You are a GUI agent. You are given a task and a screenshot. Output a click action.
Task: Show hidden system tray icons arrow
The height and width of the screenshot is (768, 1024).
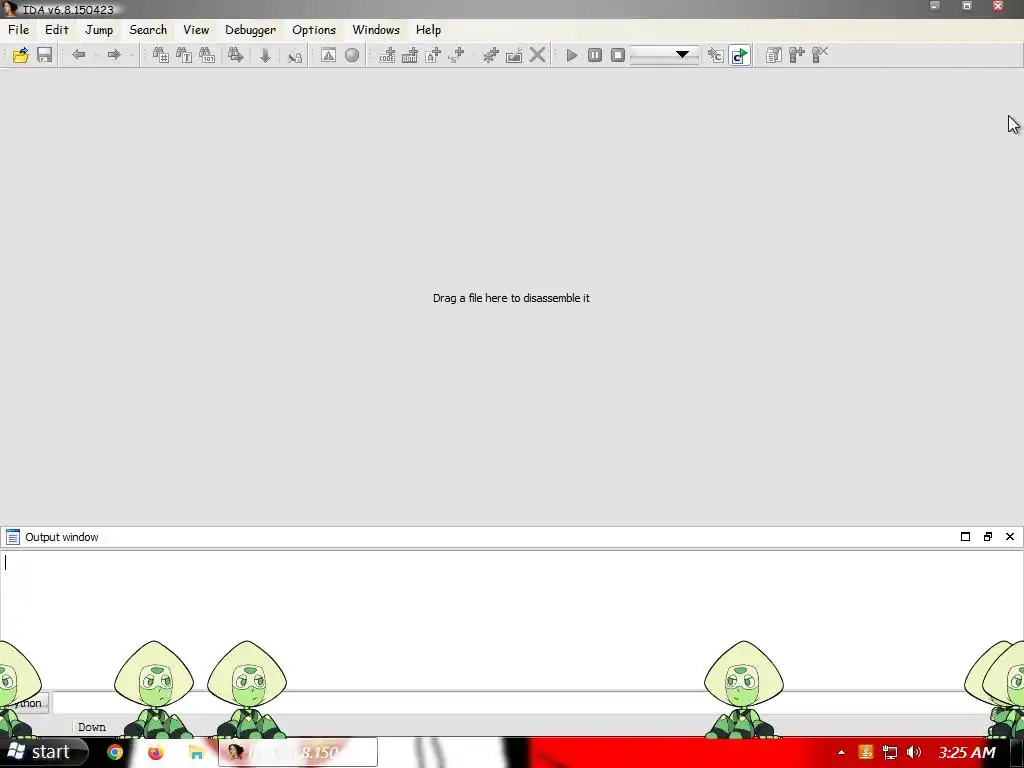click(841, 753)
